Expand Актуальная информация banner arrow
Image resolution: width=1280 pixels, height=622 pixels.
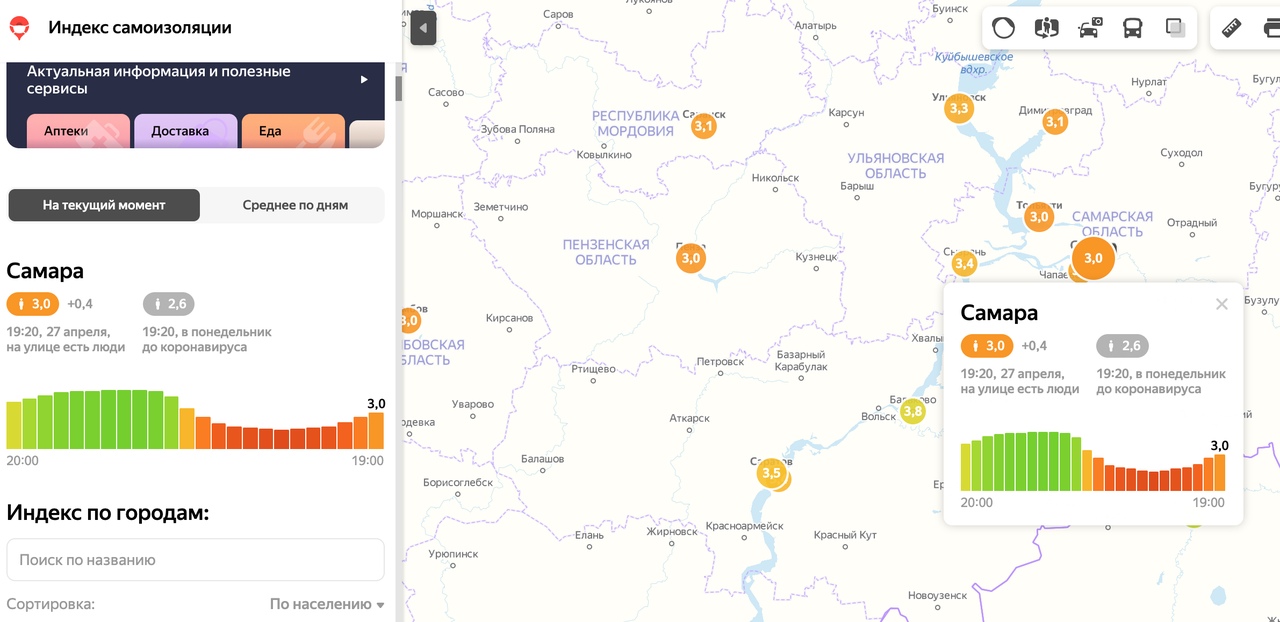(364, 79)
